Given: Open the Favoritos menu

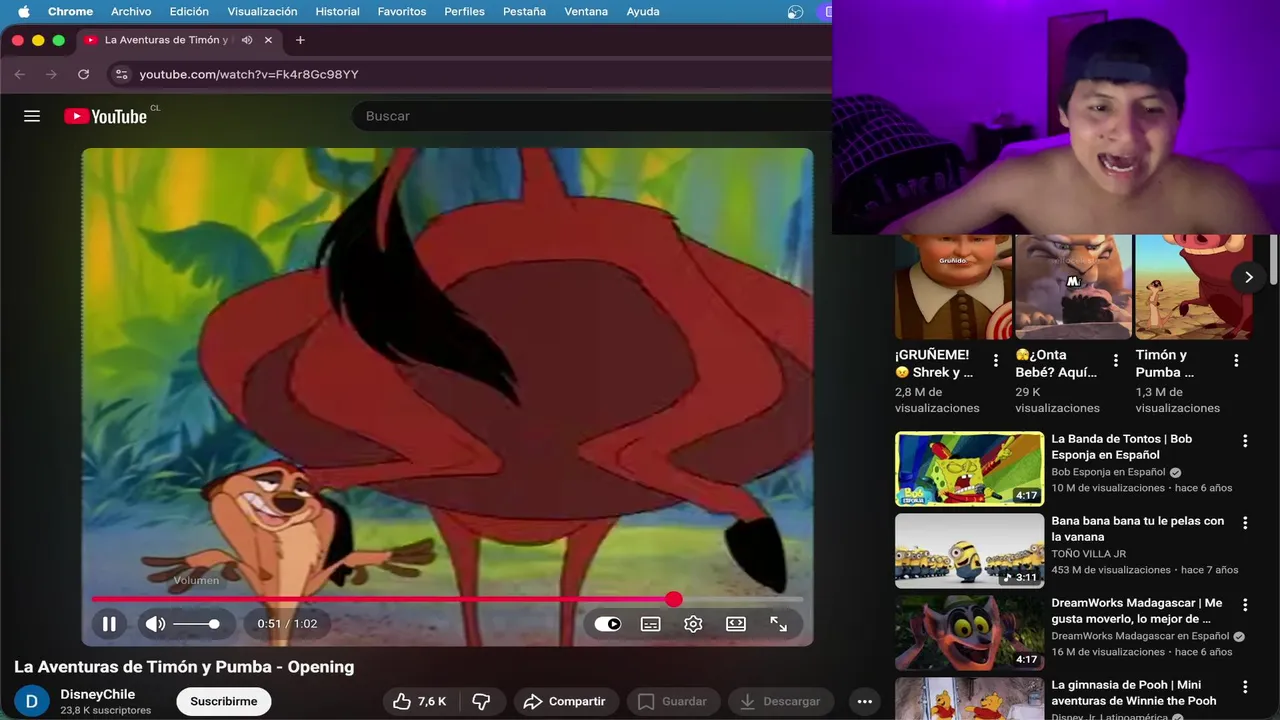Looking at the screenshot, I should click(x=402, y=11).
